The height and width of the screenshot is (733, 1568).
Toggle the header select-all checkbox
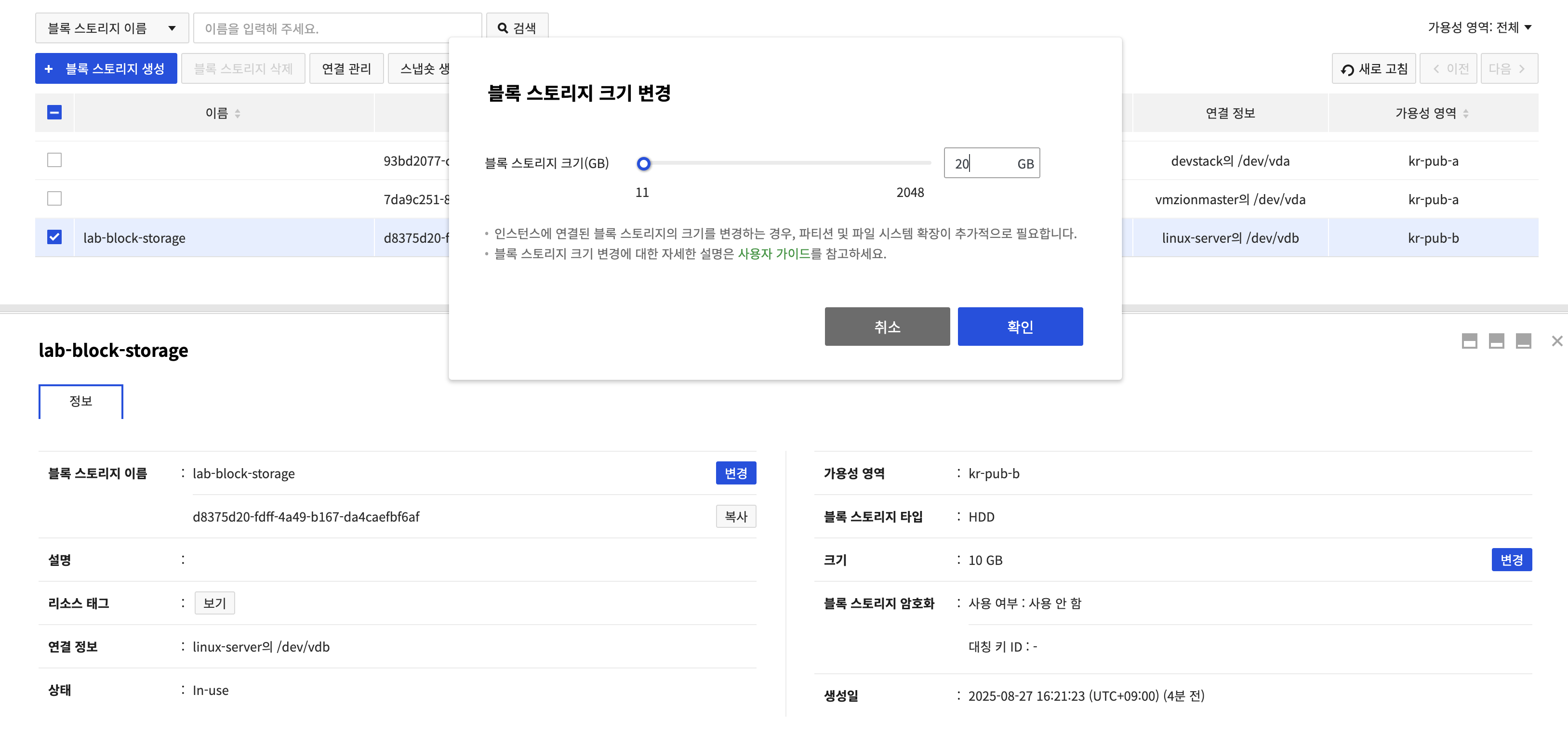tap(54, 113)
